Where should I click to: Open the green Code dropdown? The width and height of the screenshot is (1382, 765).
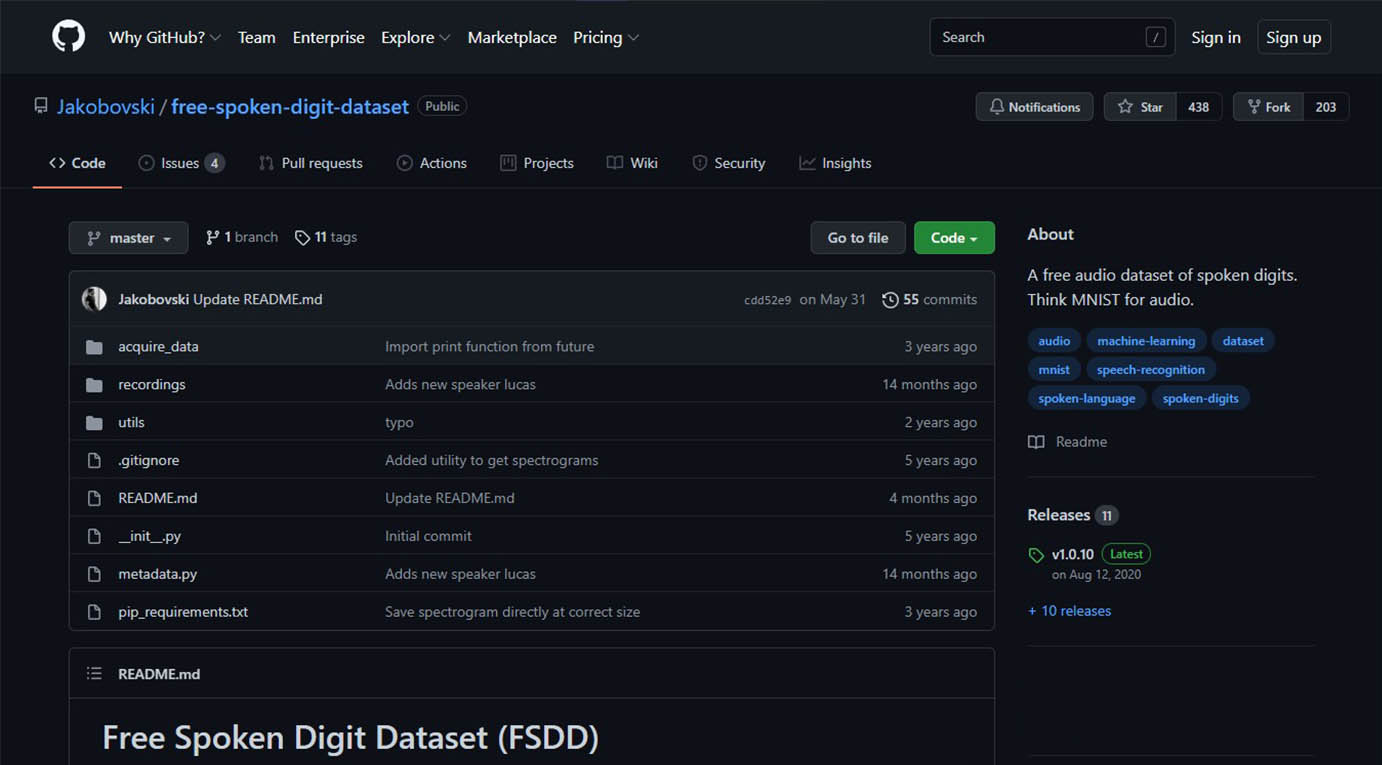(x=954, y=238)
